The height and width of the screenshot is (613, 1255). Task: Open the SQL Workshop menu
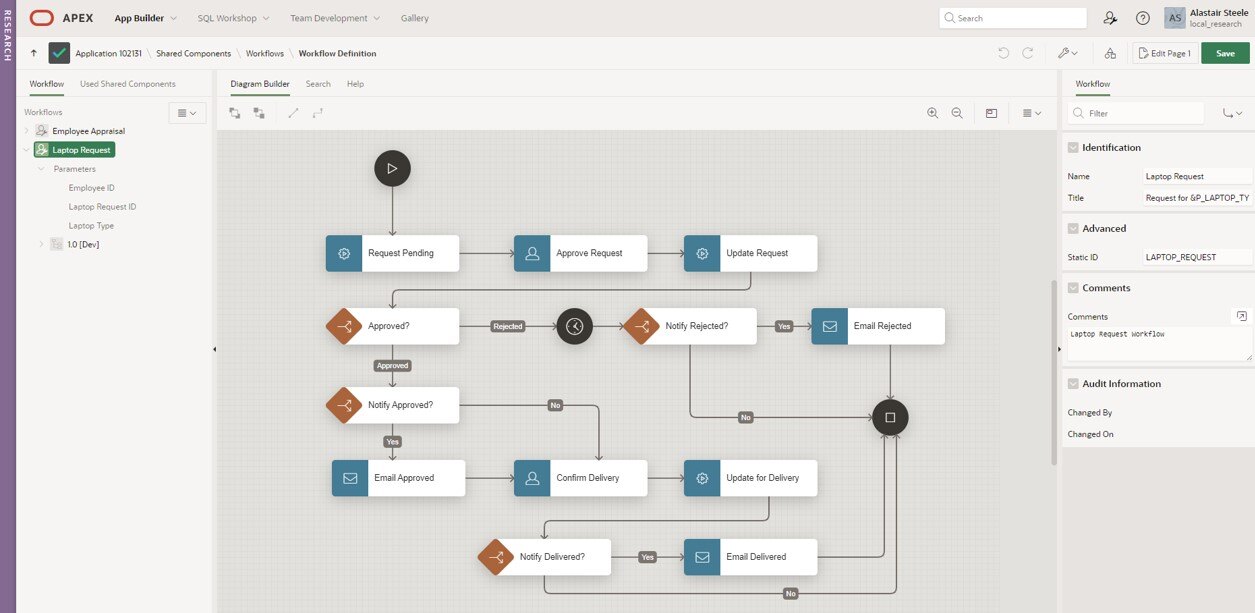click(x=233, y=18)
